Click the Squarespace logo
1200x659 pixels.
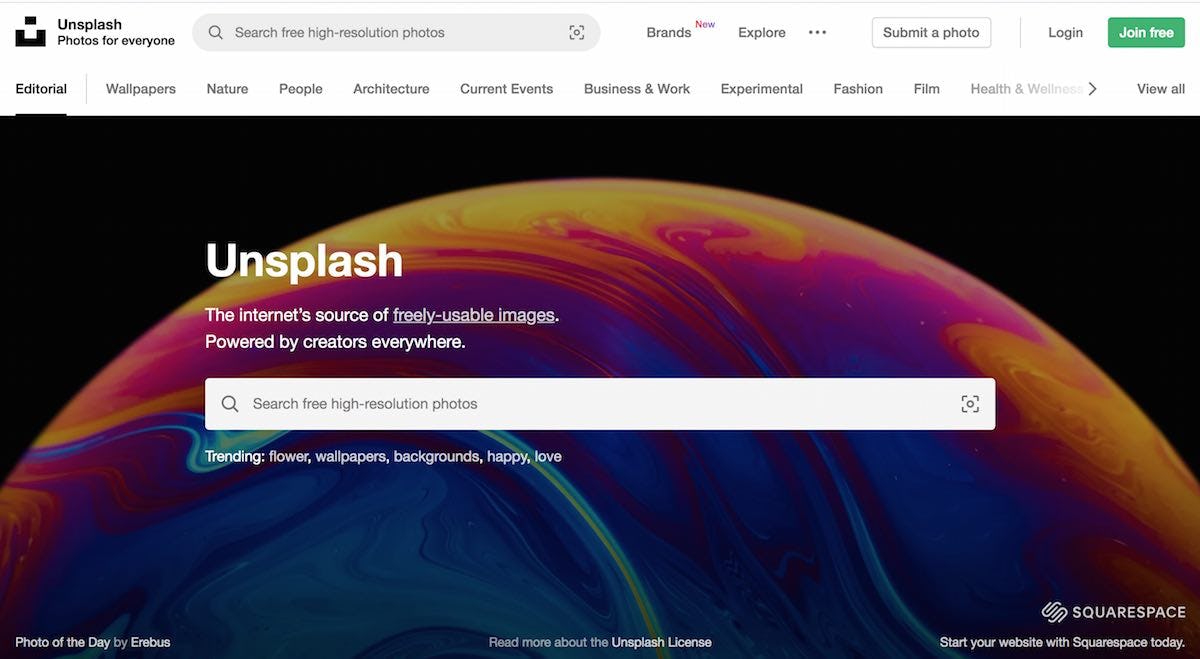pyautogui.click(x=1113, y=612)
